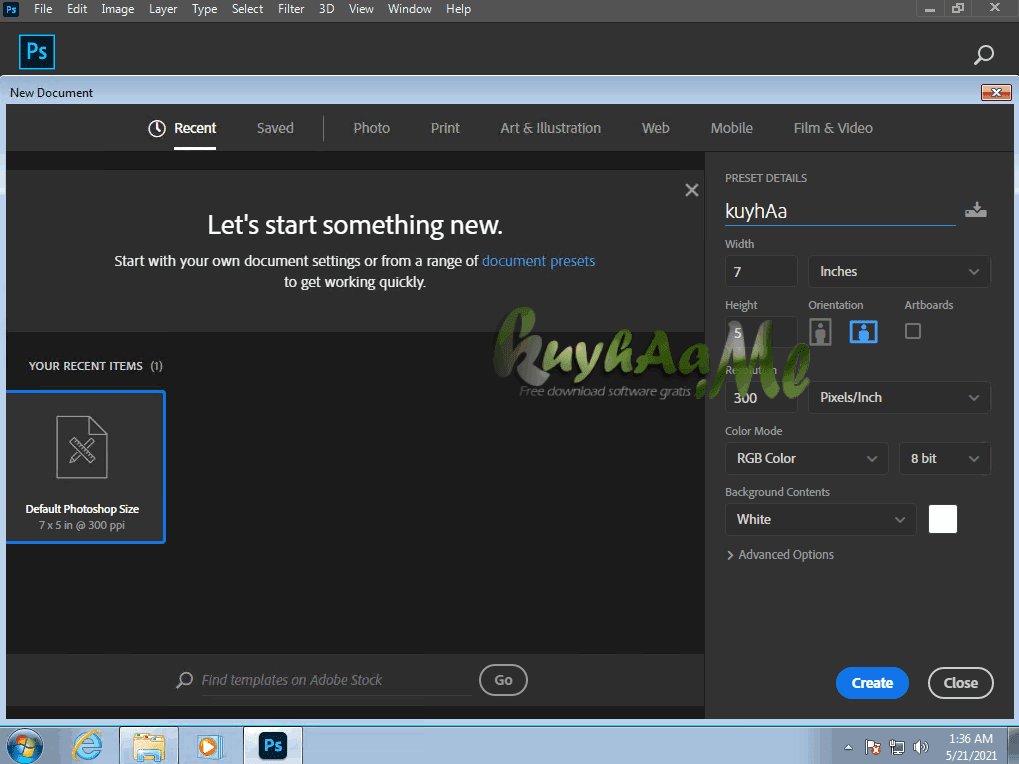Close the New Document dialog window
1019x764 pixels.
(x=996, y=92)
